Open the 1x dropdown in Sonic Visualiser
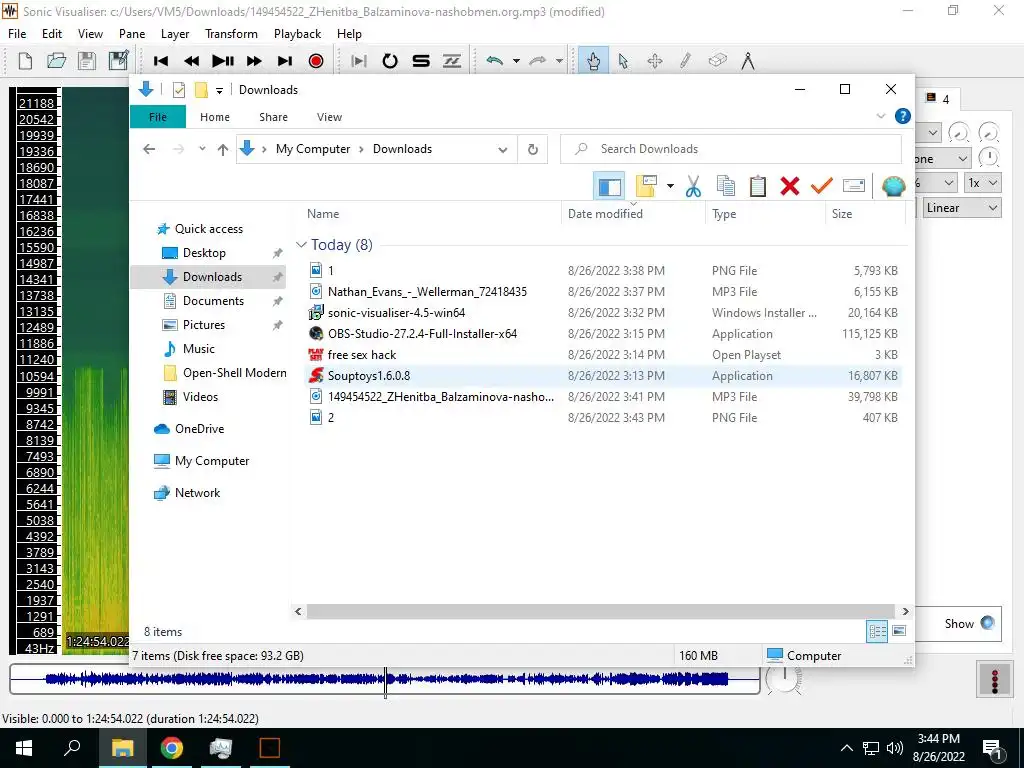1024x768 pixels. [982, 183]
